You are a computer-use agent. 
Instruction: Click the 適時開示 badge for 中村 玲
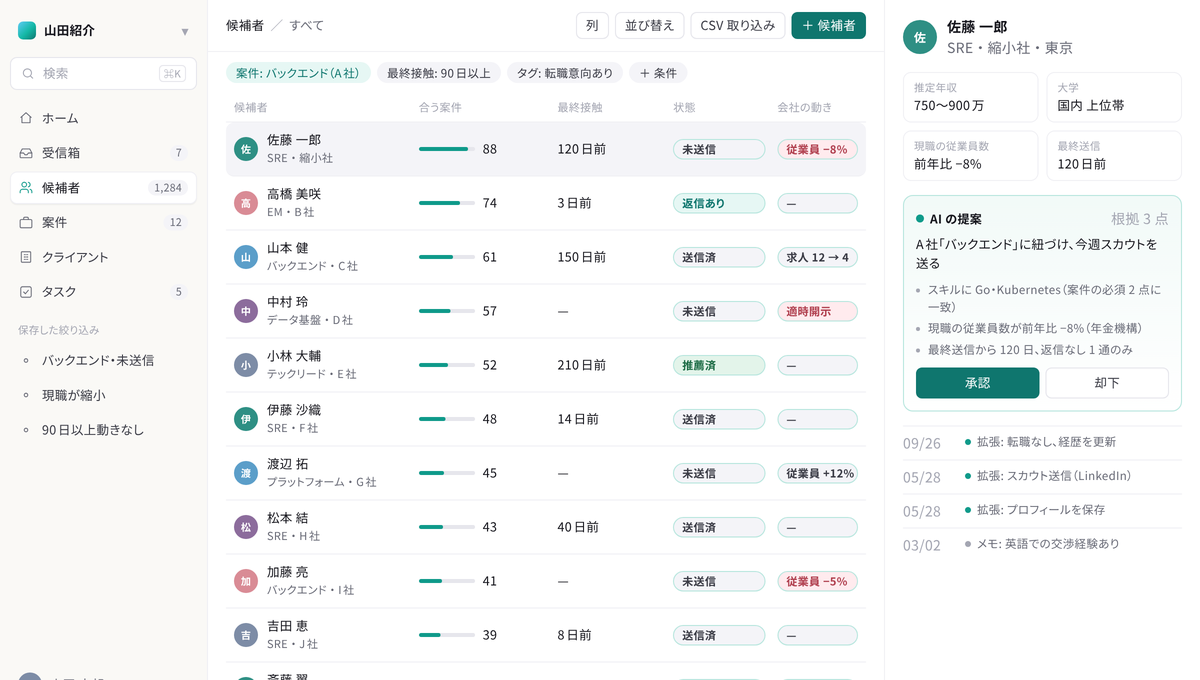pos(817,311)
